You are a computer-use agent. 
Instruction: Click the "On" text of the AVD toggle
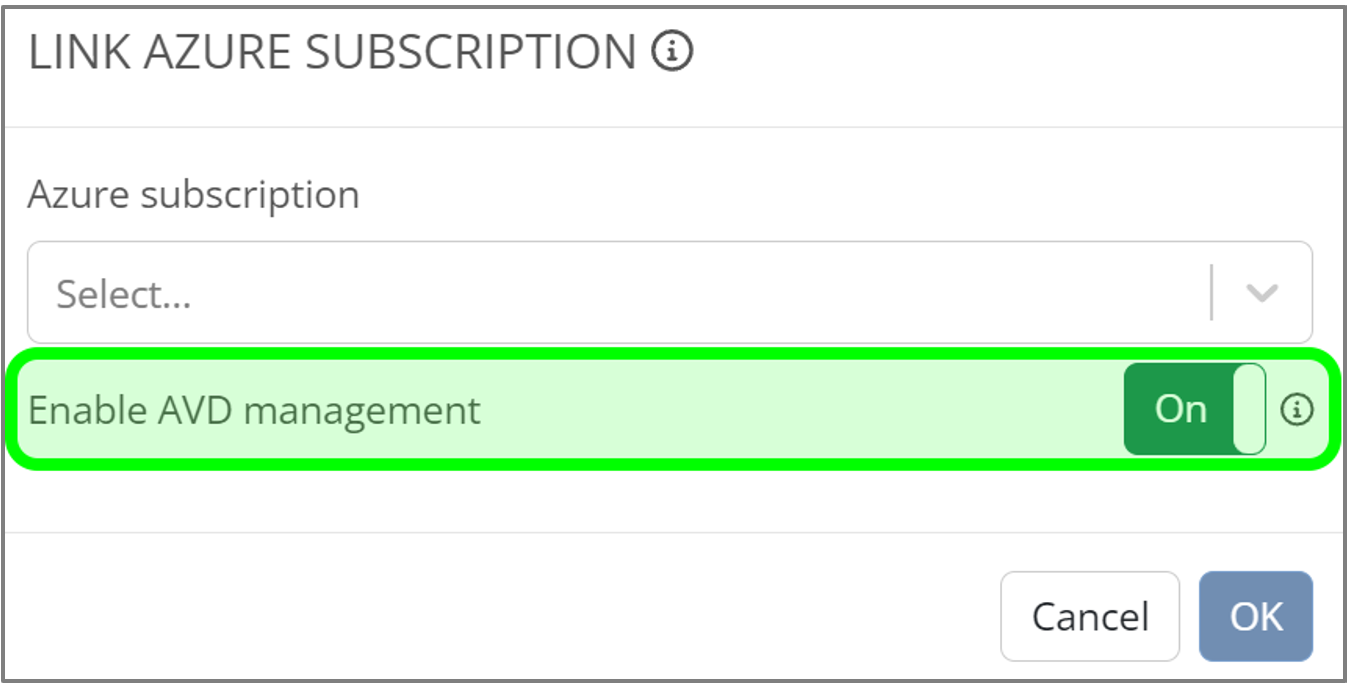(1180, 409)
